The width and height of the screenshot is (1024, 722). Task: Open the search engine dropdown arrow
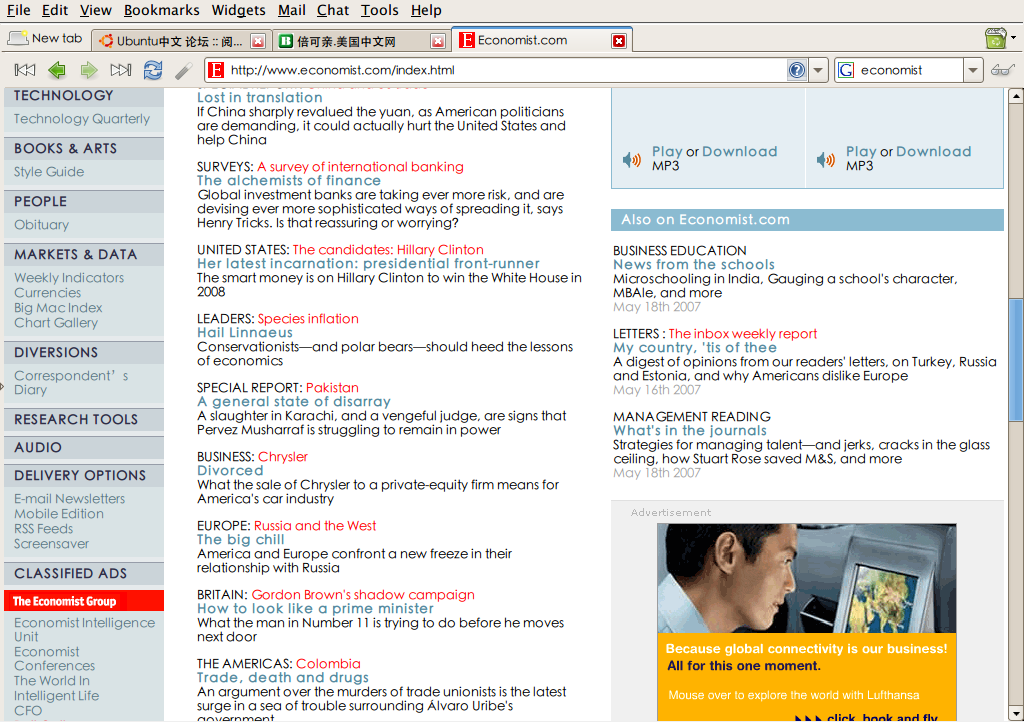tap(973, 70)
